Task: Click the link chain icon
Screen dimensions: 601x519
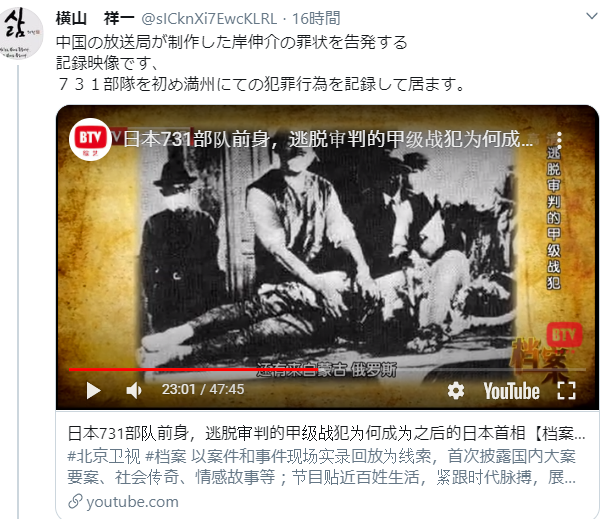Action: 75,501
